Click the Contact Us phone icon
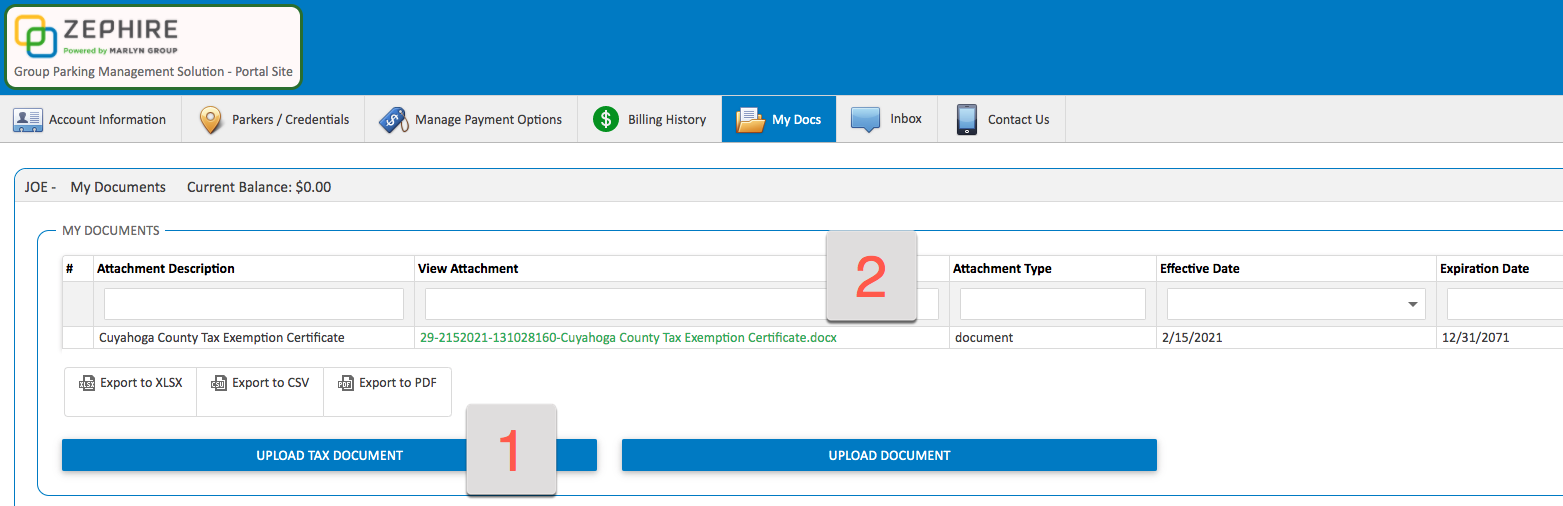The image size is (1563, 506). (966, 119)
